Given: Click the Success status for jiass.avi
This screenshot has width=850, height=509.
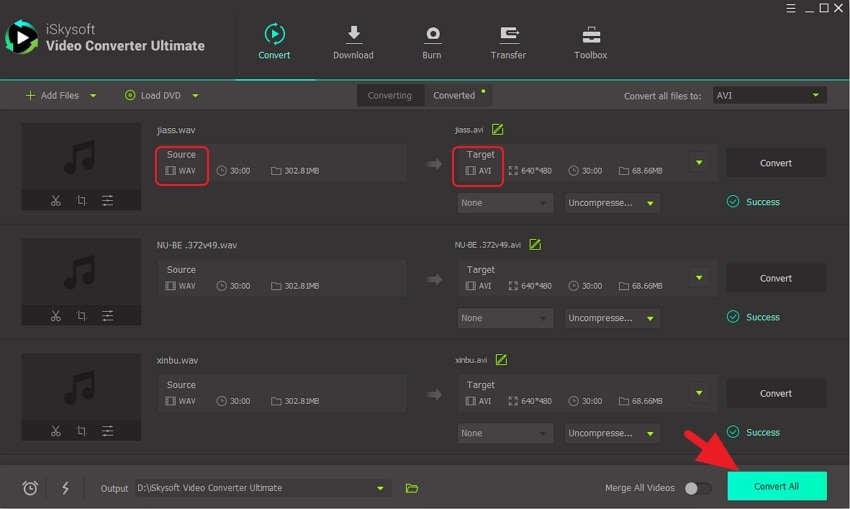Looking at the screenshot, I should pos(754,202).
